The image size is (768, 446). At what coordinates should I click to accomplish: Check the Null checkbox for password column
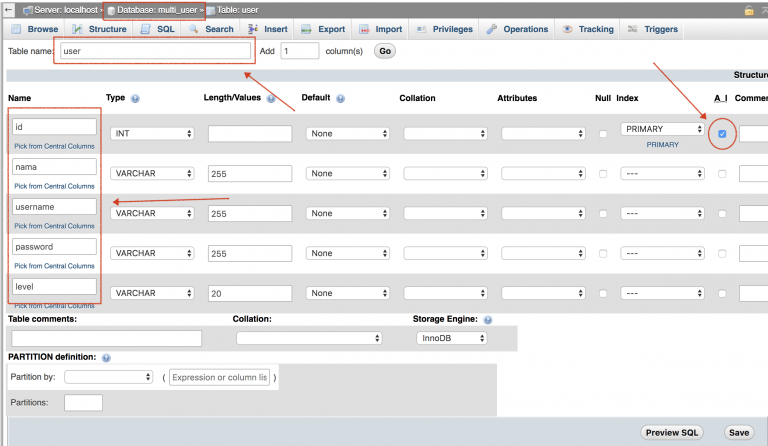point(603,254)
